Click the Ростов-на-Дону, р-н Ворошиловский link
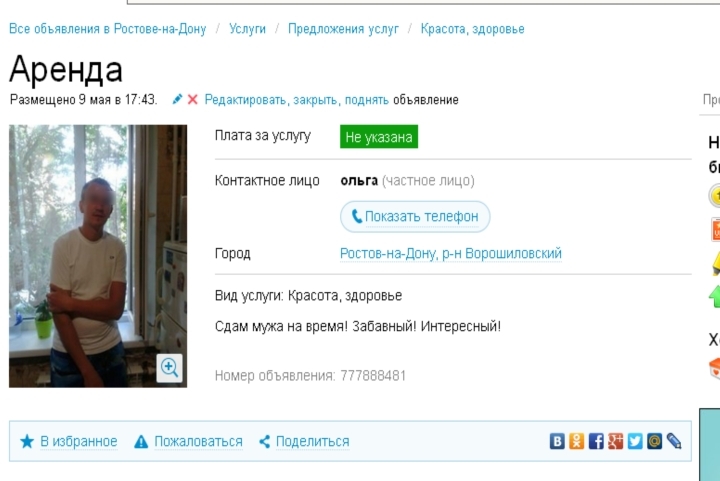The width and height of the screenshot is (720, 481). tap(451, 254)
